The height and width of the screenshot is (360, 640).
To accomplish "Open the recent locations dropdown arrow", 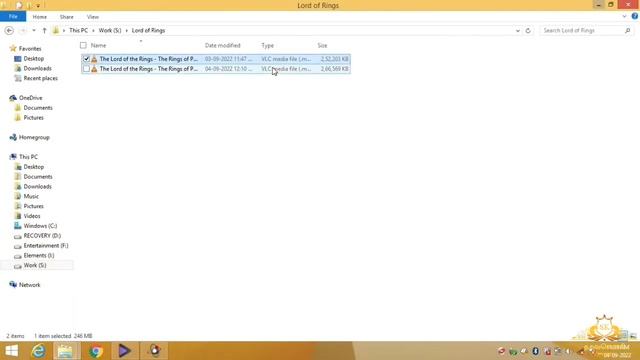I will click(34, 31).
